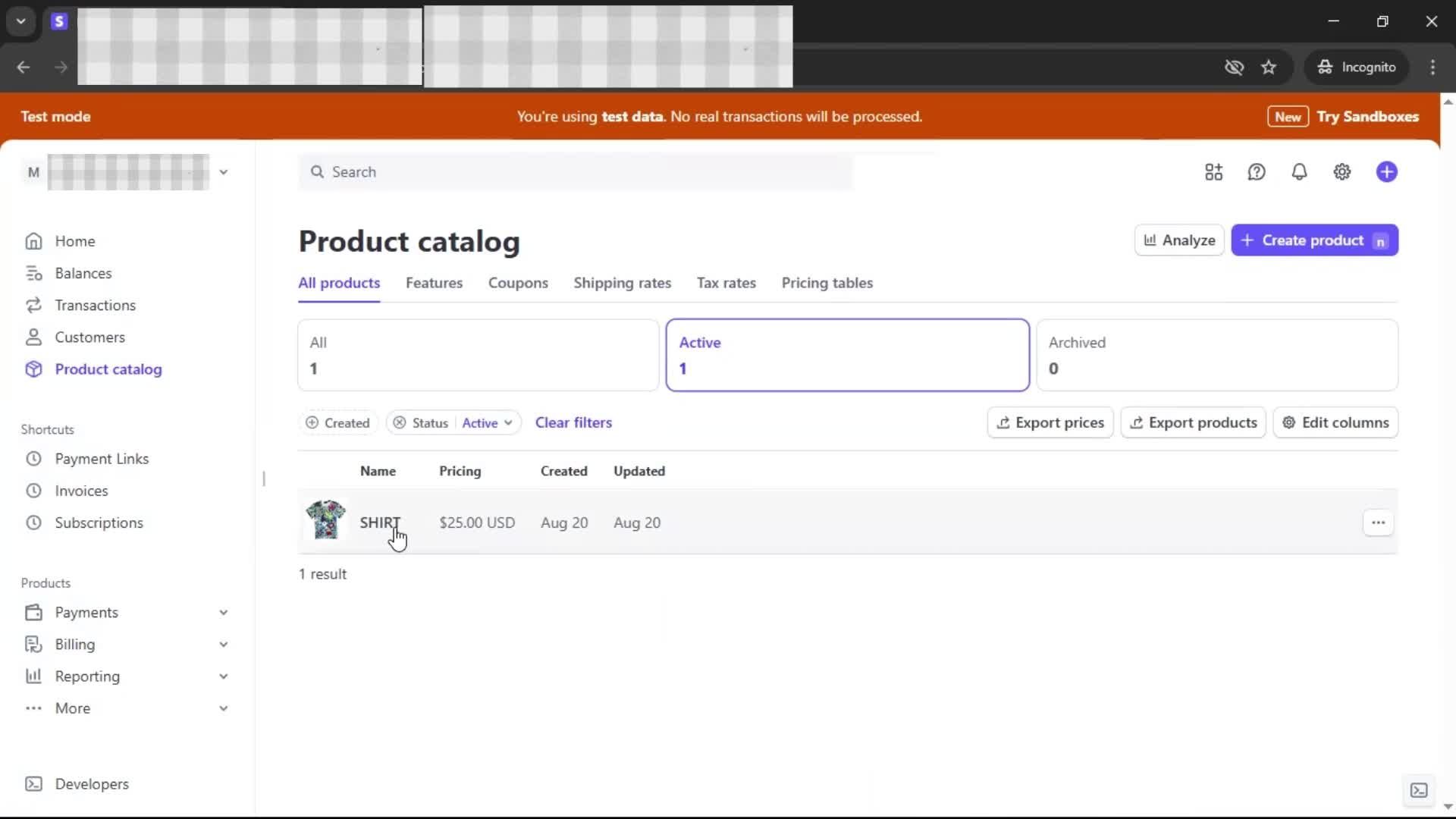Open the SHIRT row more options menu

(x=1377, y=522)
